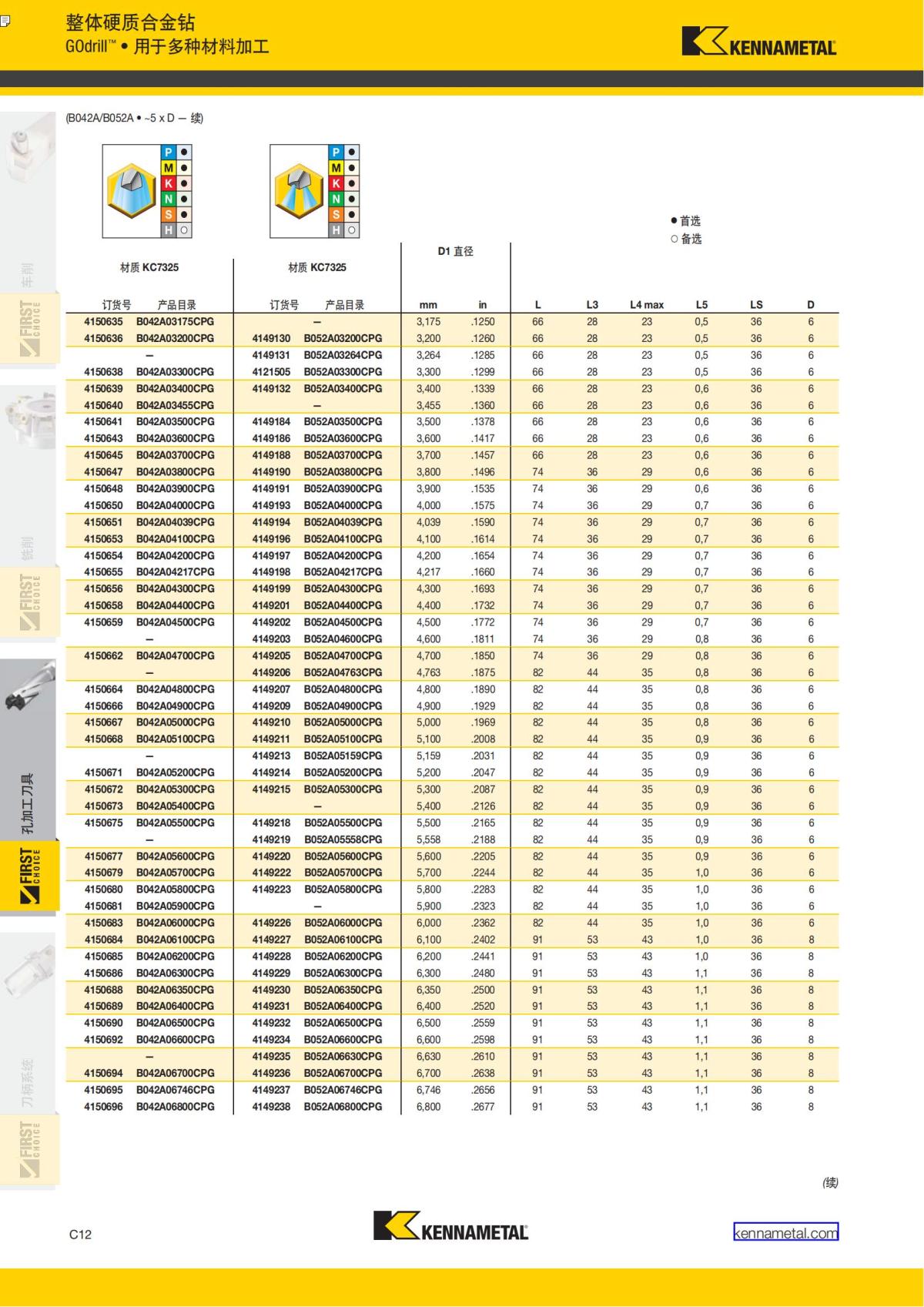Select order number 4150635
This screenshot has width=924, height=1307.
103,322
